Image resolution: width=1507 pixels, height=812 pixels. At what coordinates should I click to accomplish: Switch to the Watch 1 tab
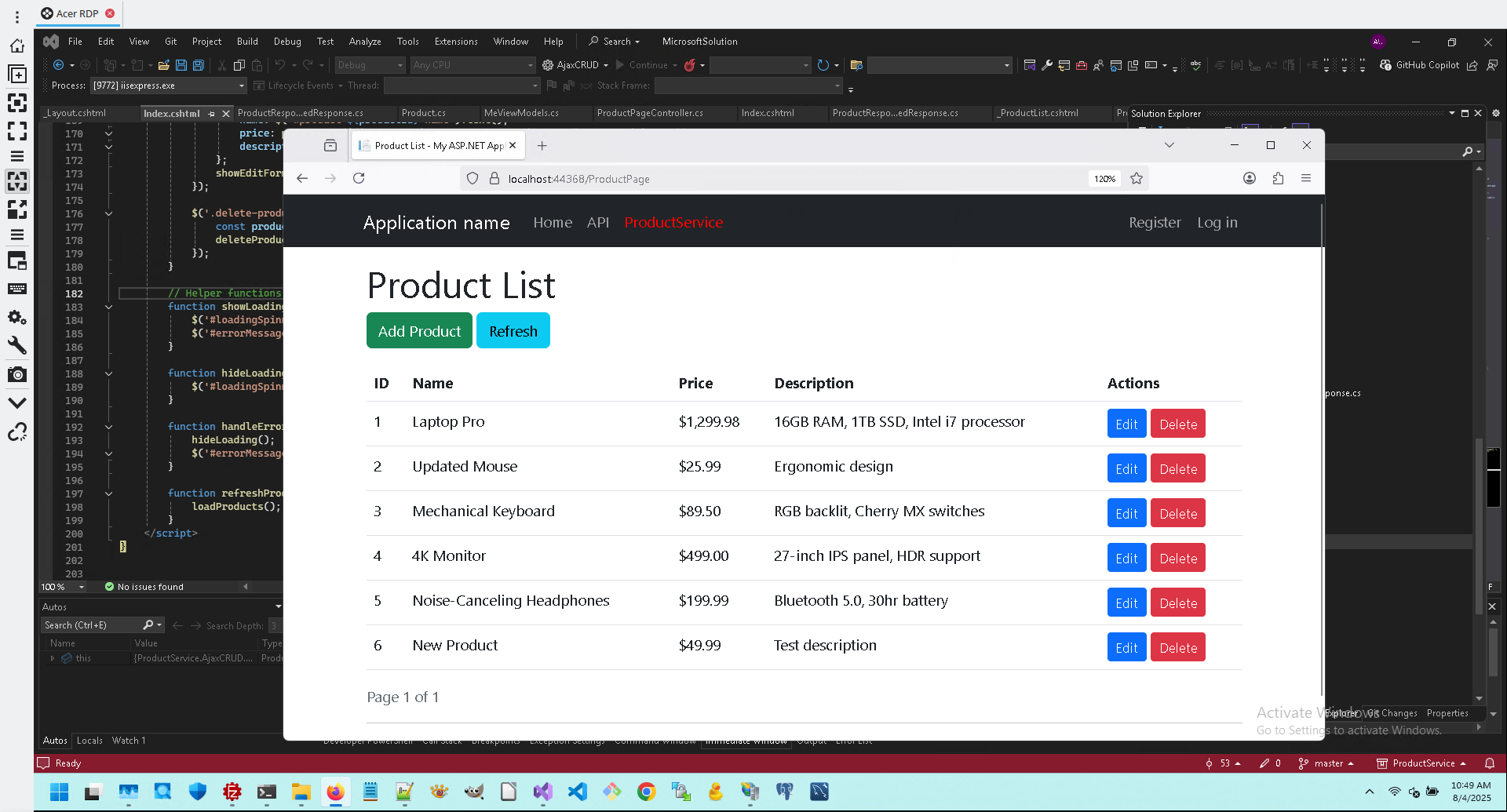(x=129, y=741)
